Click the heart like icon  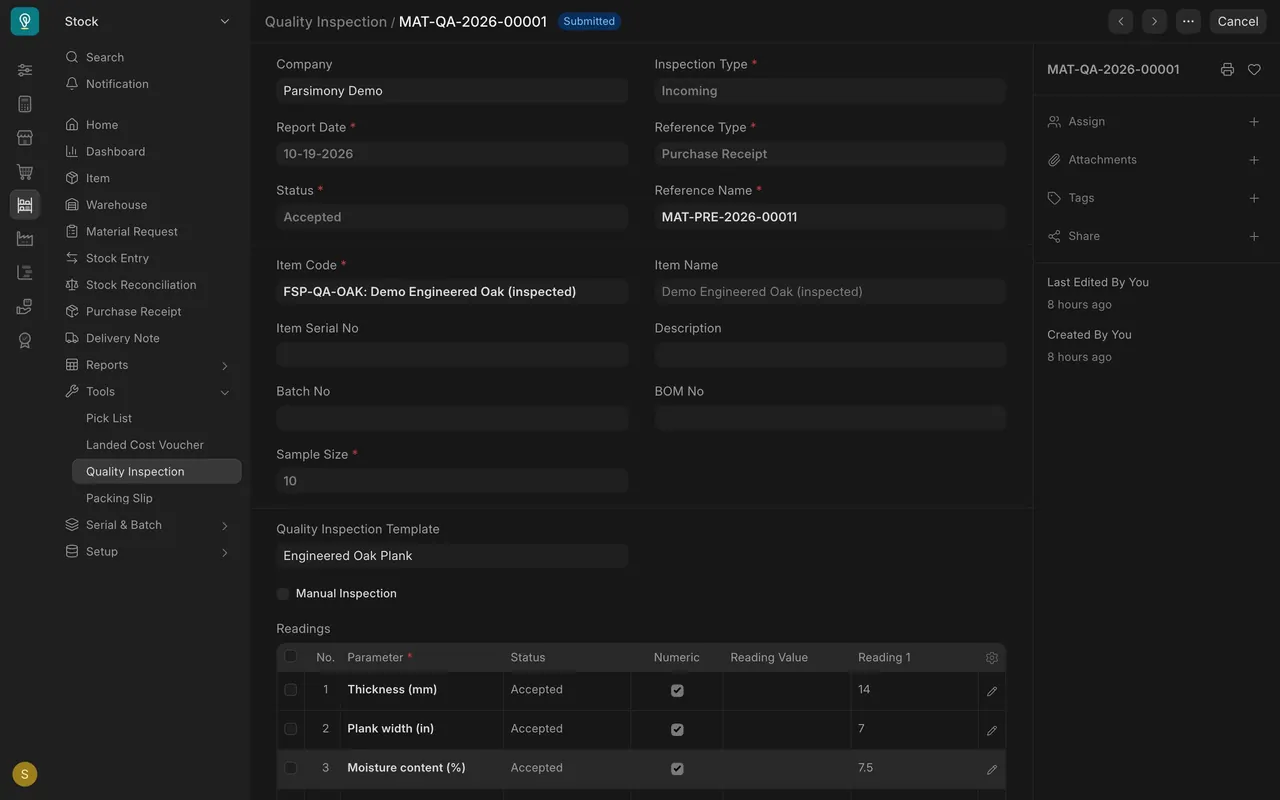tap(1254, 70)
